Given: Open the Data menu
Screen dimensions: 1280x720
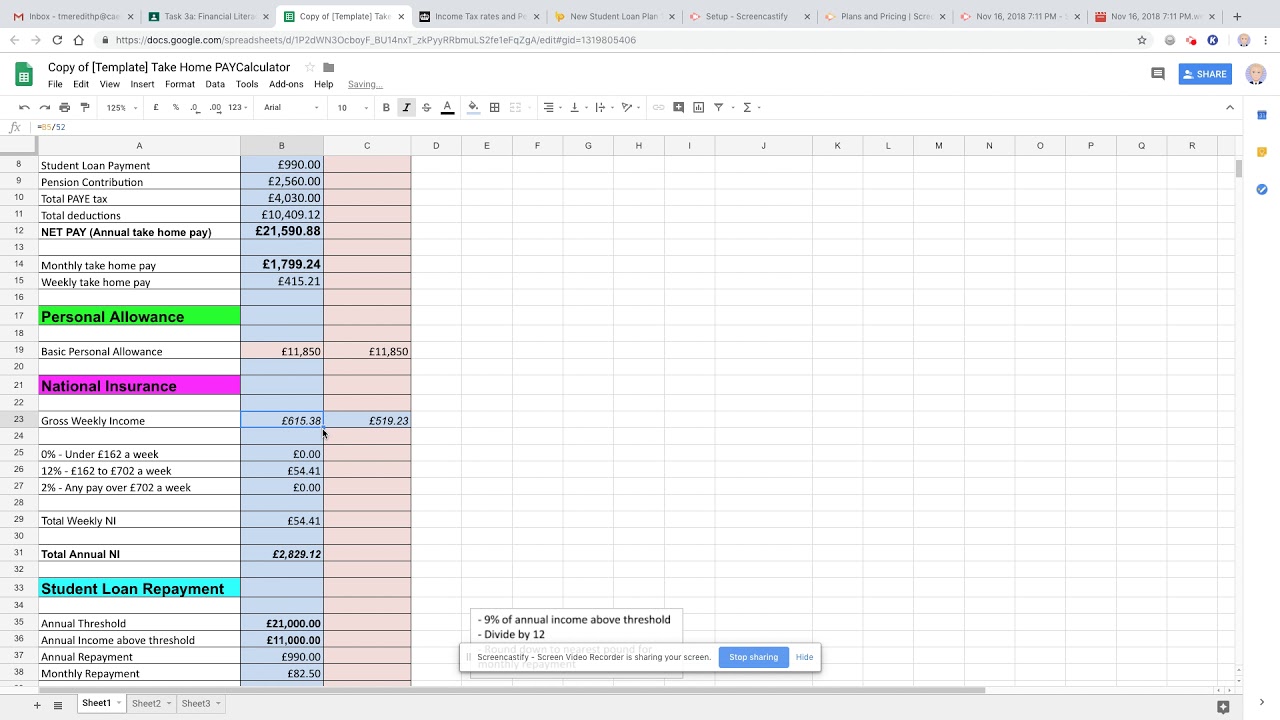Looking at the screenshot, I should [215, 84].
